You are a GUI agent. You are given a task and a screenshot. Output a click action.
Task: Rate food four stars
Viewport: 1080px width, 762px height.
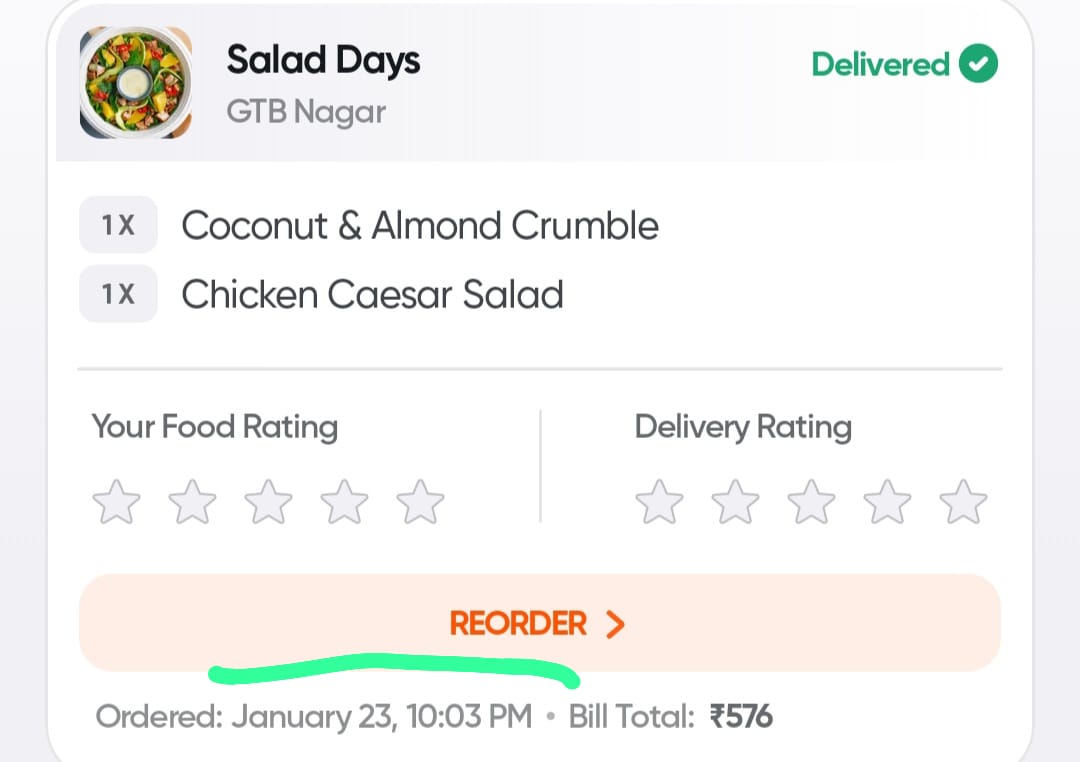(x=344, y=502)
